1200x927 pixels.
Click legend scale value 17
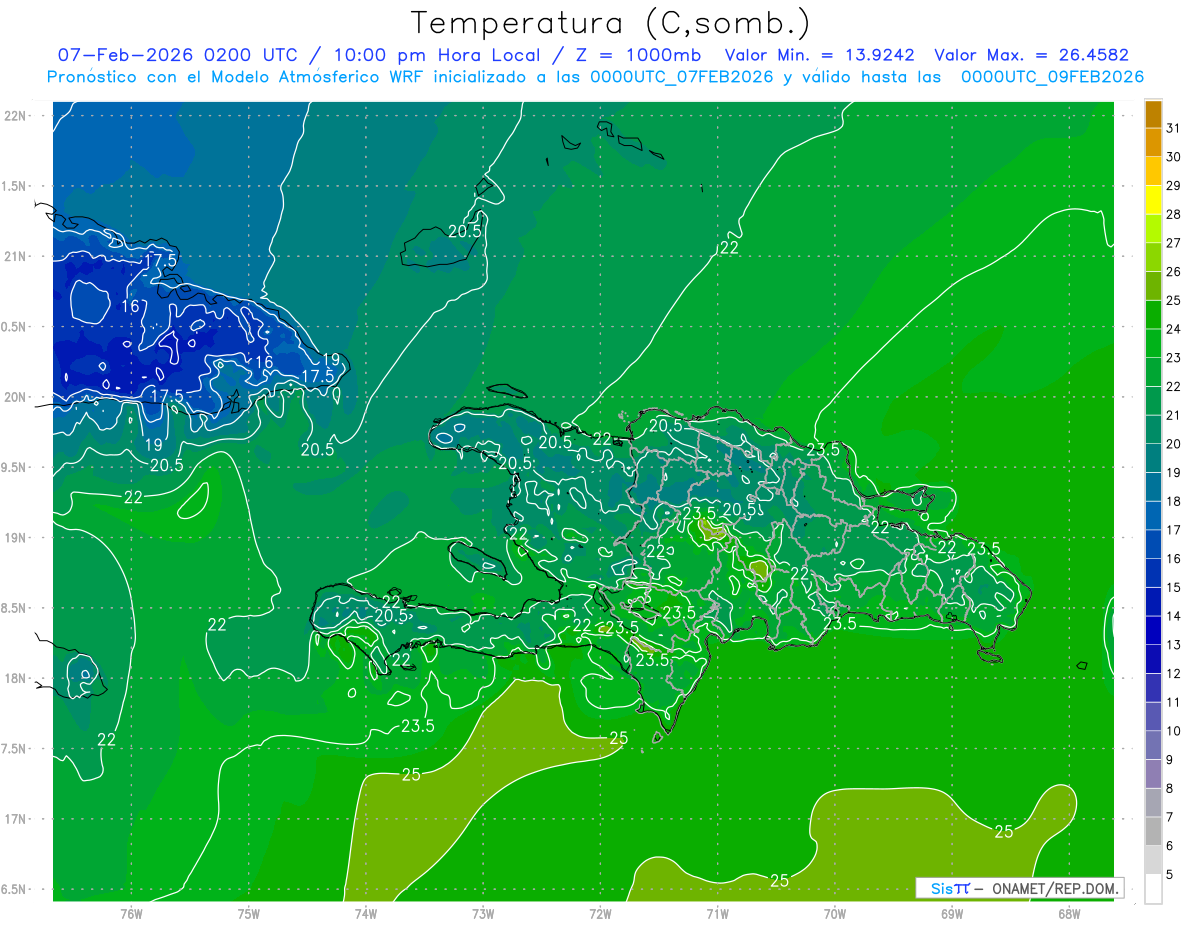coord(1173,530)
